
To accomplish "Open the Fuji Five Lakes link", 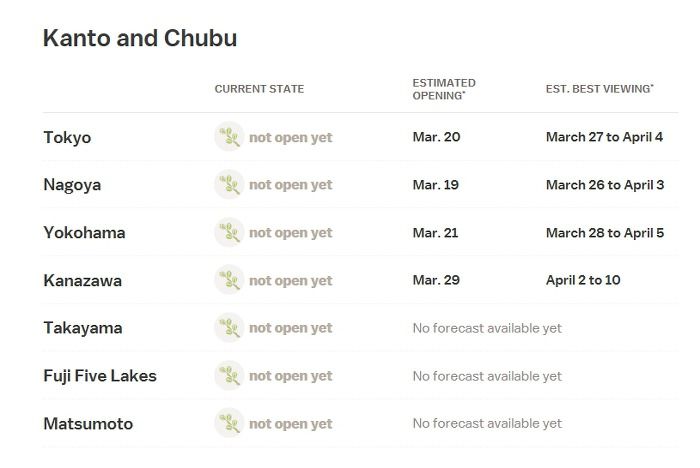I will [100, 376].
